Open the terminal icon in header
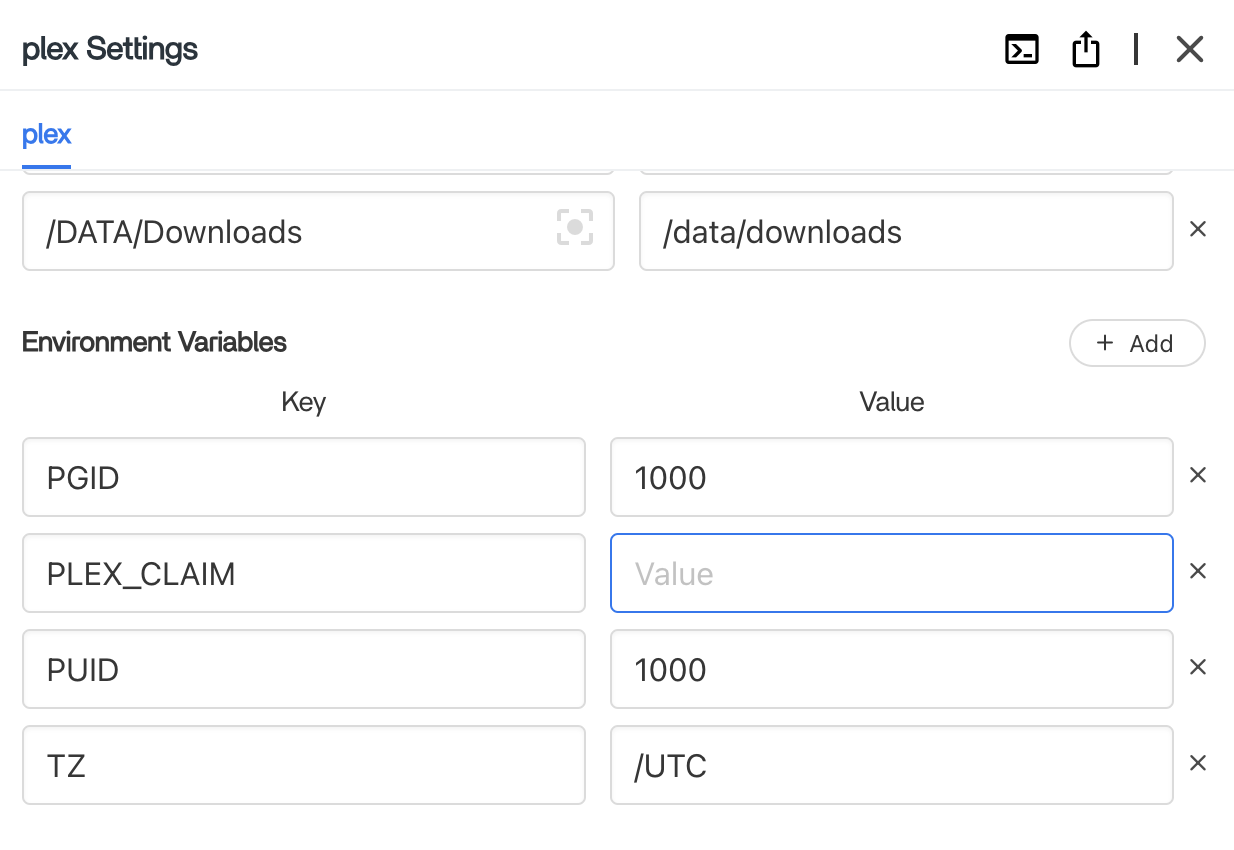This screenshot has height=850, width=1234. [1021, 49]
